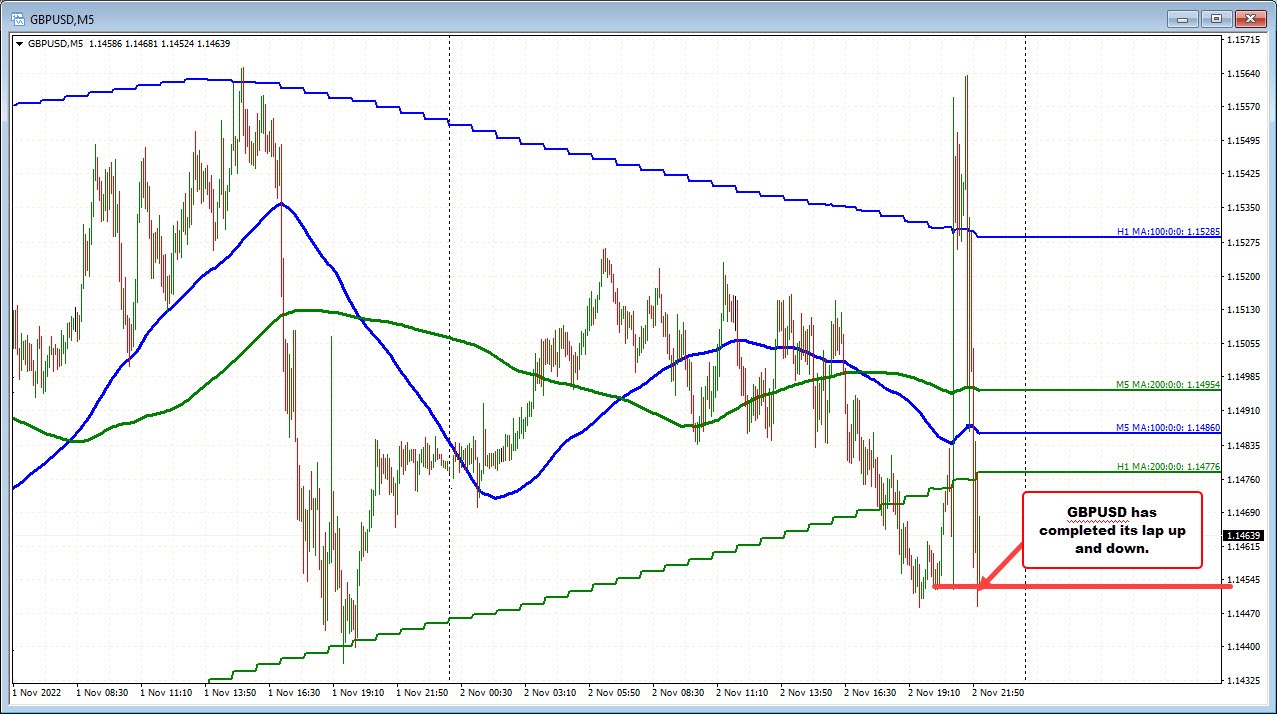Viewport: 1277px width, 714px height.
Task: Click the M5 MA:100:0:0: 1.14860 label
Action: [1168, 428]
